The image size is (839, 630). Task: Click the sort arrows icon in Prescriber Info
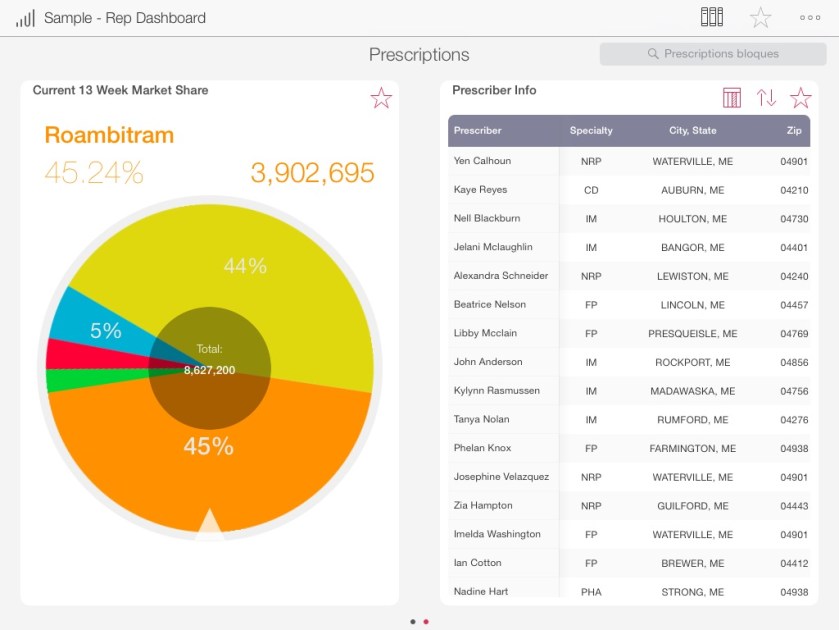(x=766, y=98)
